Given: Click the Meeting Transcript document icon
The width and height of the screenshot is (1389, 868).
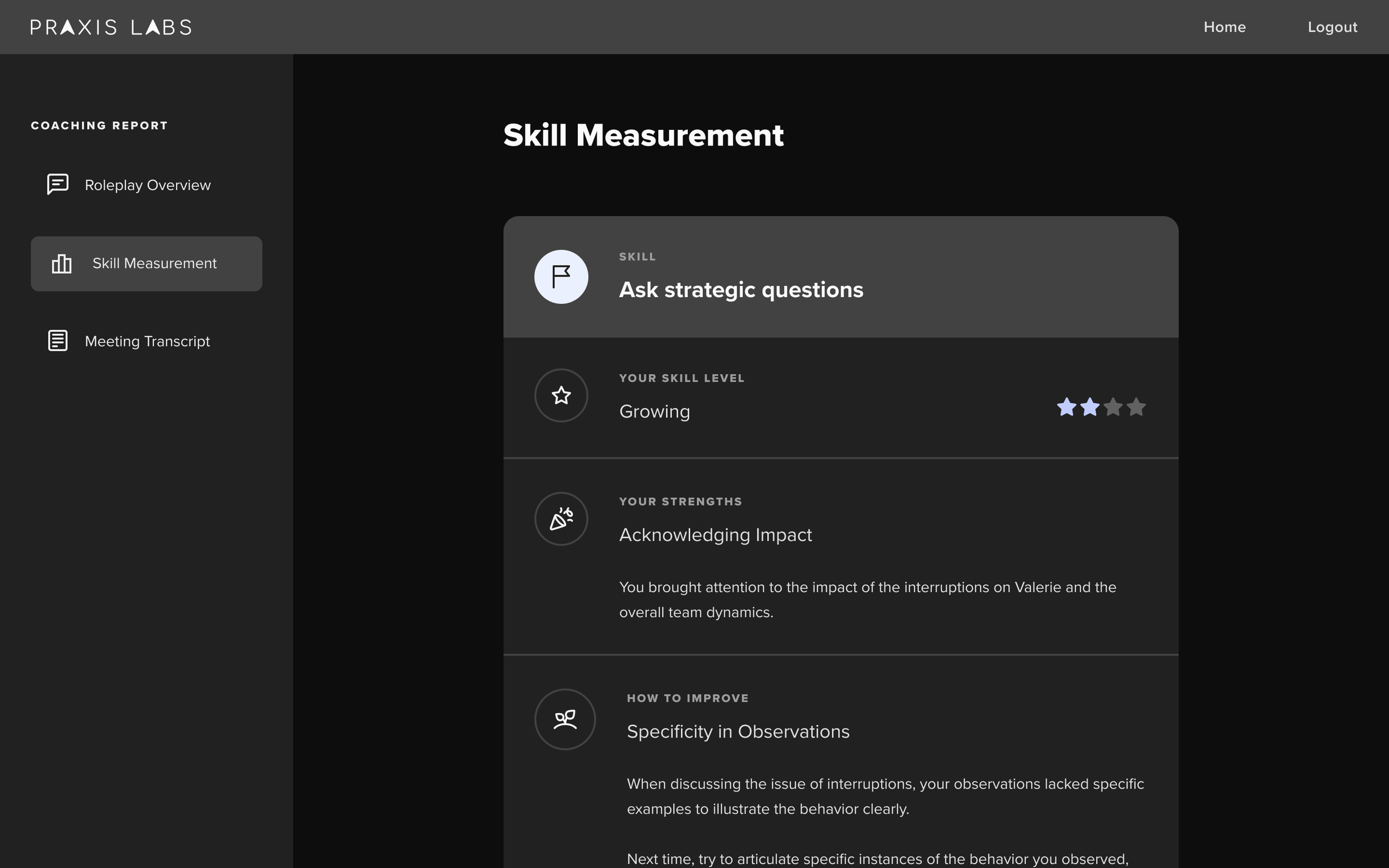Looking at the screenshot, I should pyautogui.click(x=57, y=340).
